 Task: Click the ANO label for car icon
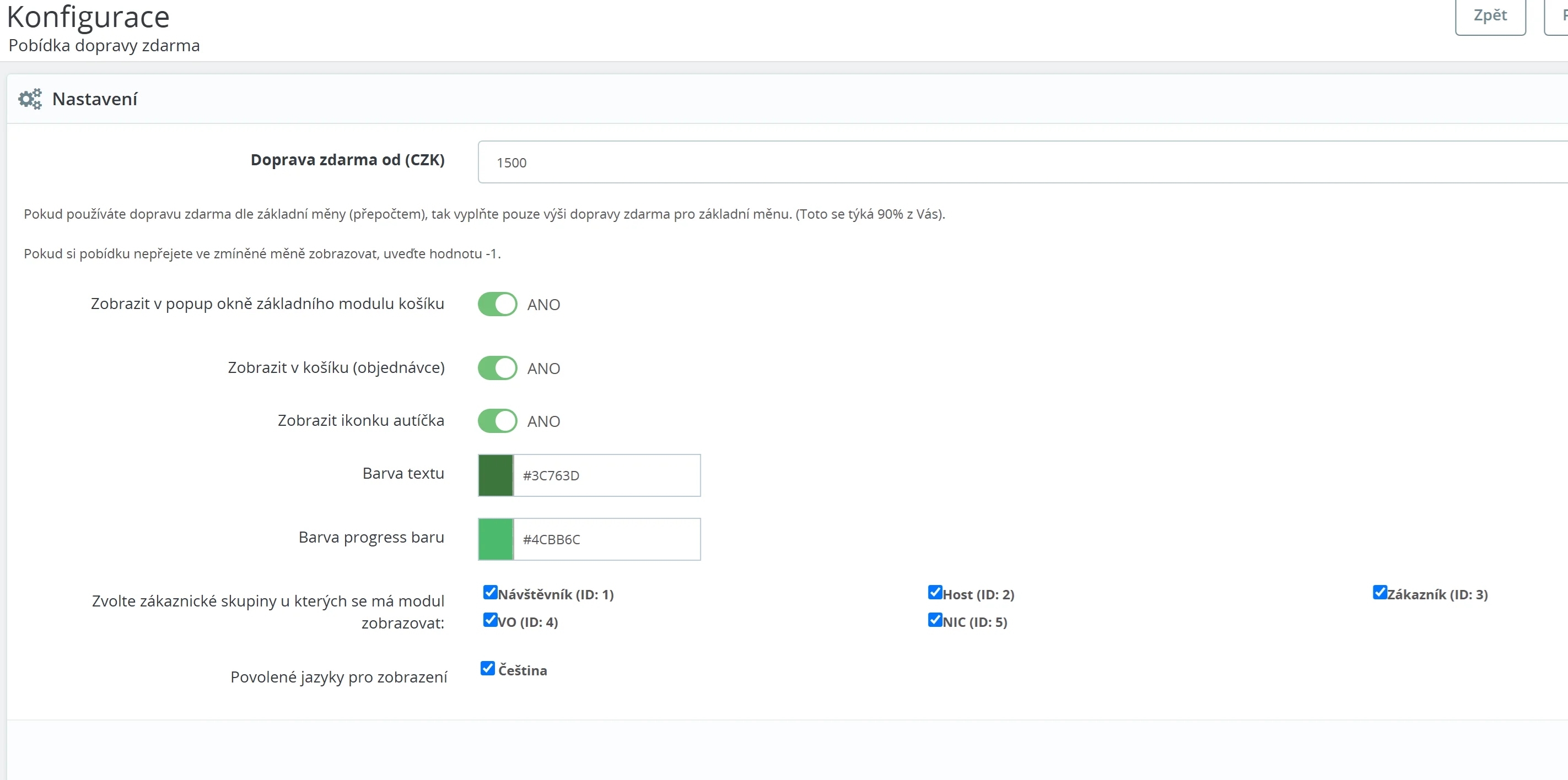543,421
